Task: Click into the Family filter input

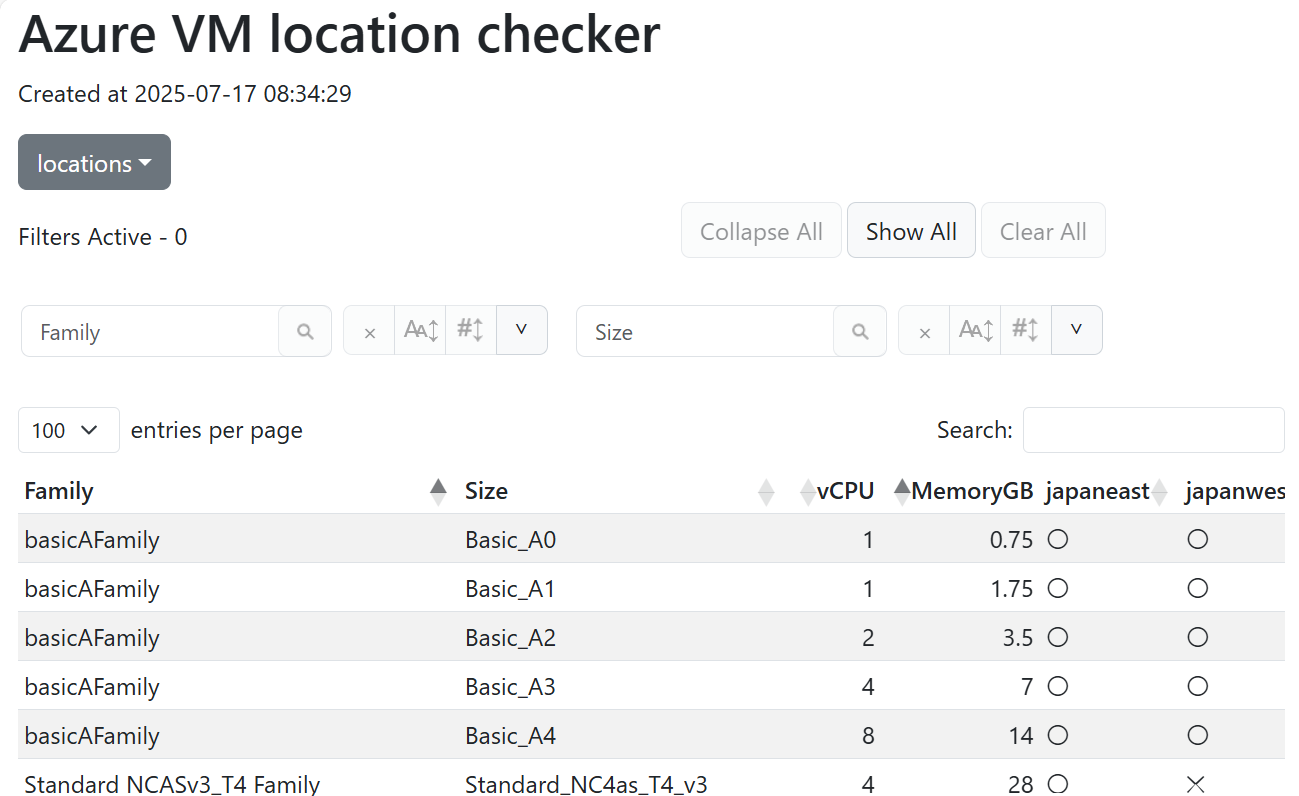Action: [x=150, y=332]
